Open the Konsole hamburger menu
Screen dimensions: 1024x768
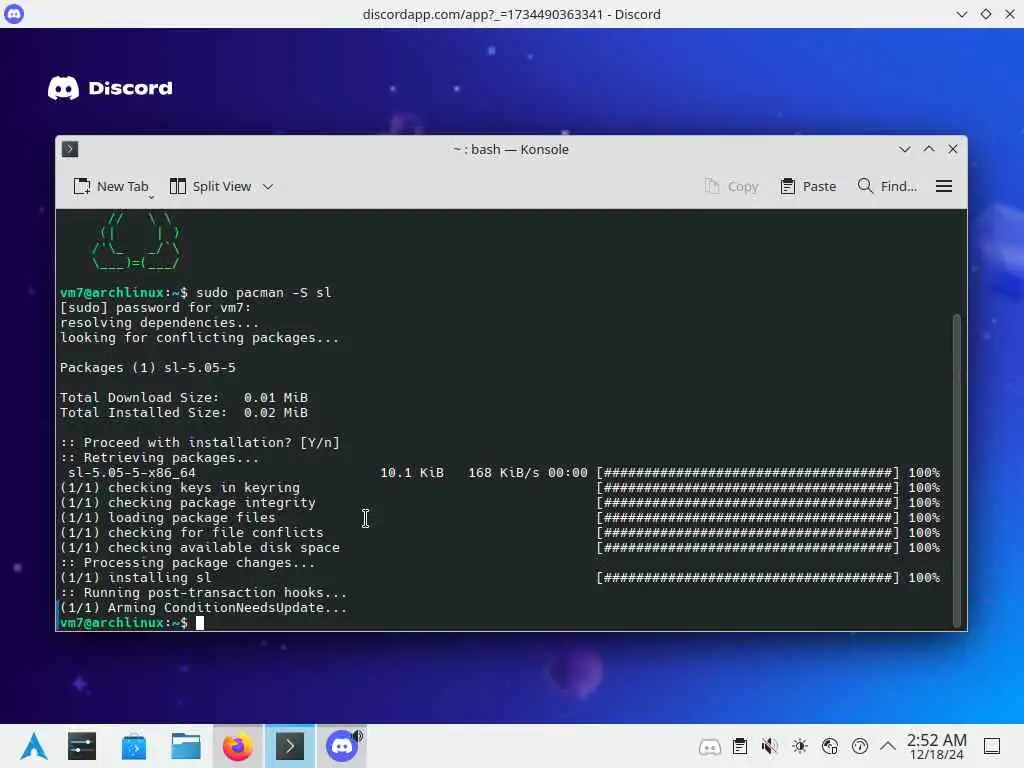pyautogui.click(x=944, y=187)
